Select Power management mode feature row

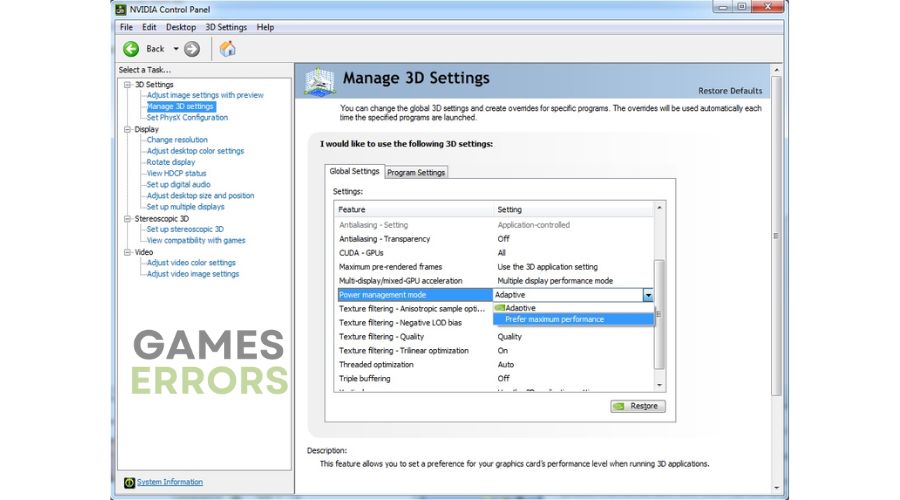(x=414, y=295)
